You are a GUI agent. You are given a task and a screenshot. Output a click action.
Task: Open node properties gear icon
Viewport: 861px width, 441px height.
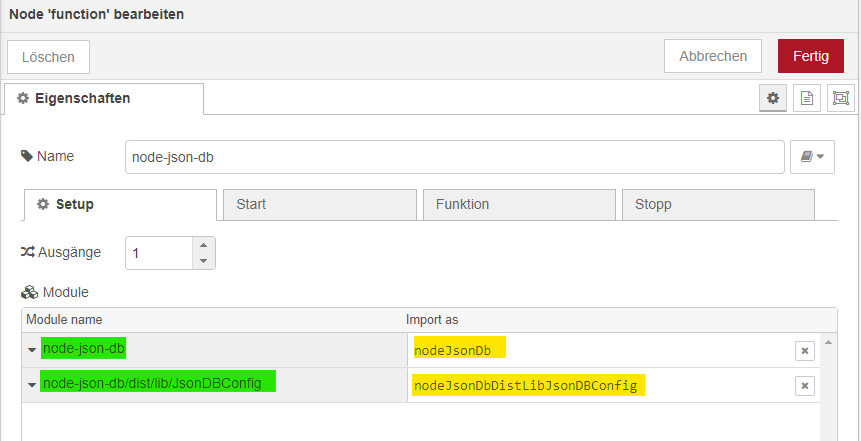click(773, 98)
